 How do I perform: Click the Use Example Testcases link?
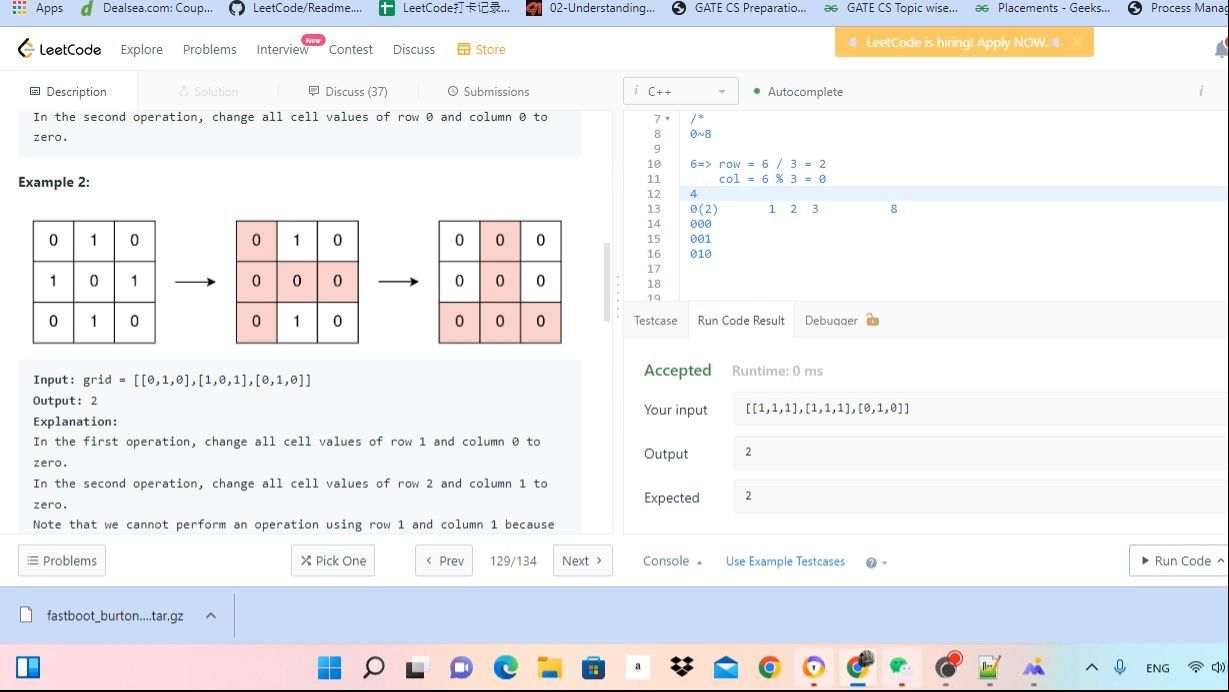(x=785, y=561)
